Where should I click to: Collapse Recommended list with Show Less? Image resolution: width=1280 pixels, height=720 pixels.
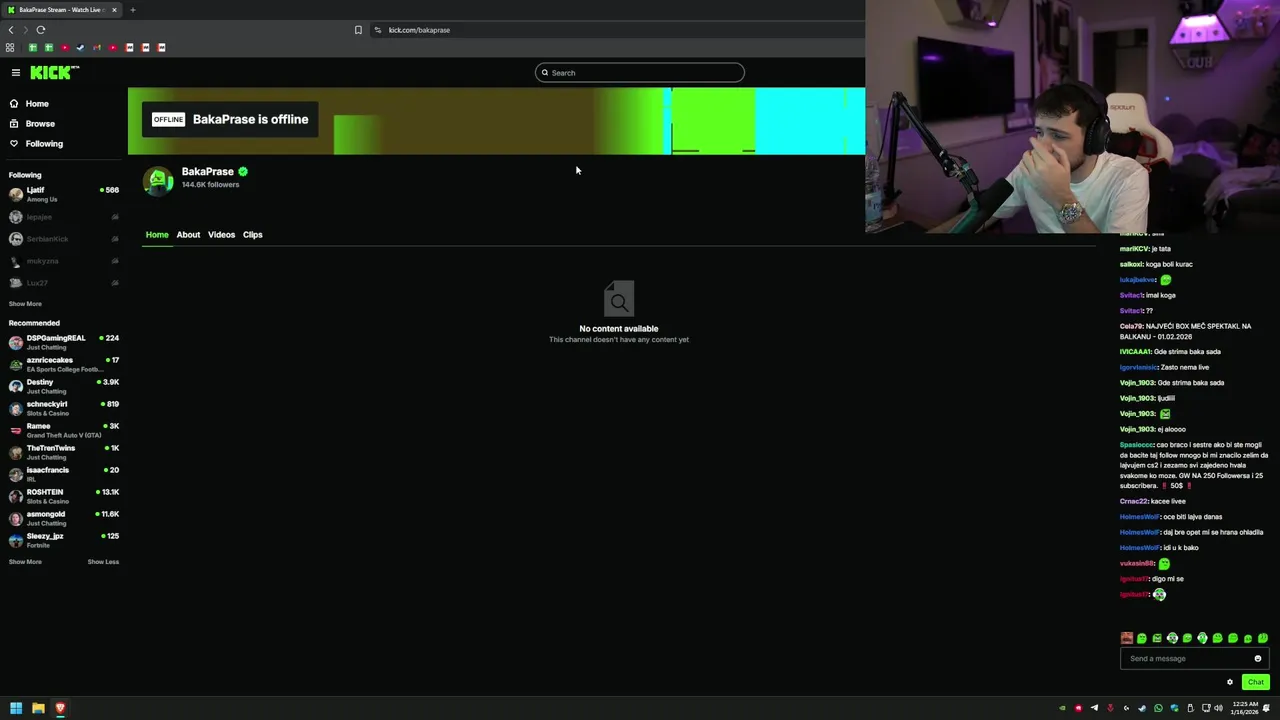pyautogui.click(x=103, y=562)
